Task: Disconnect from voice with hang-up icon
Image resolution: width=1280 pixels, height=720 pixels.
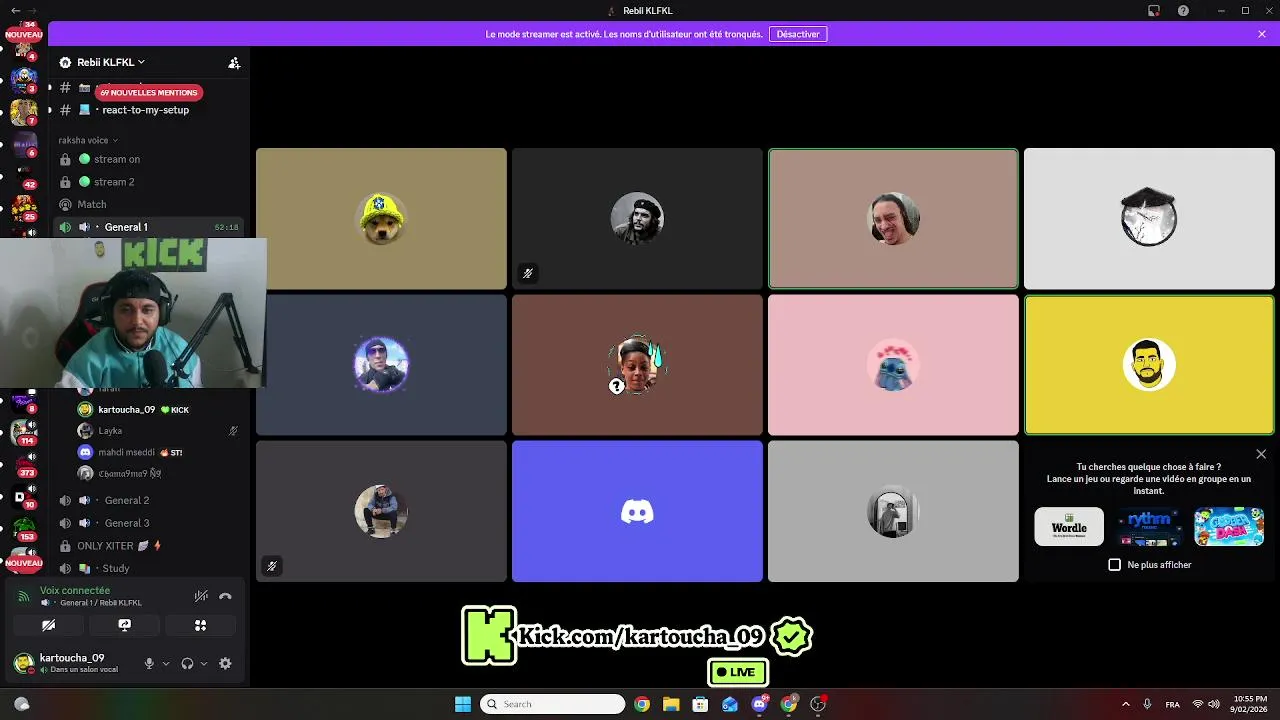Action: coord(226,596)
